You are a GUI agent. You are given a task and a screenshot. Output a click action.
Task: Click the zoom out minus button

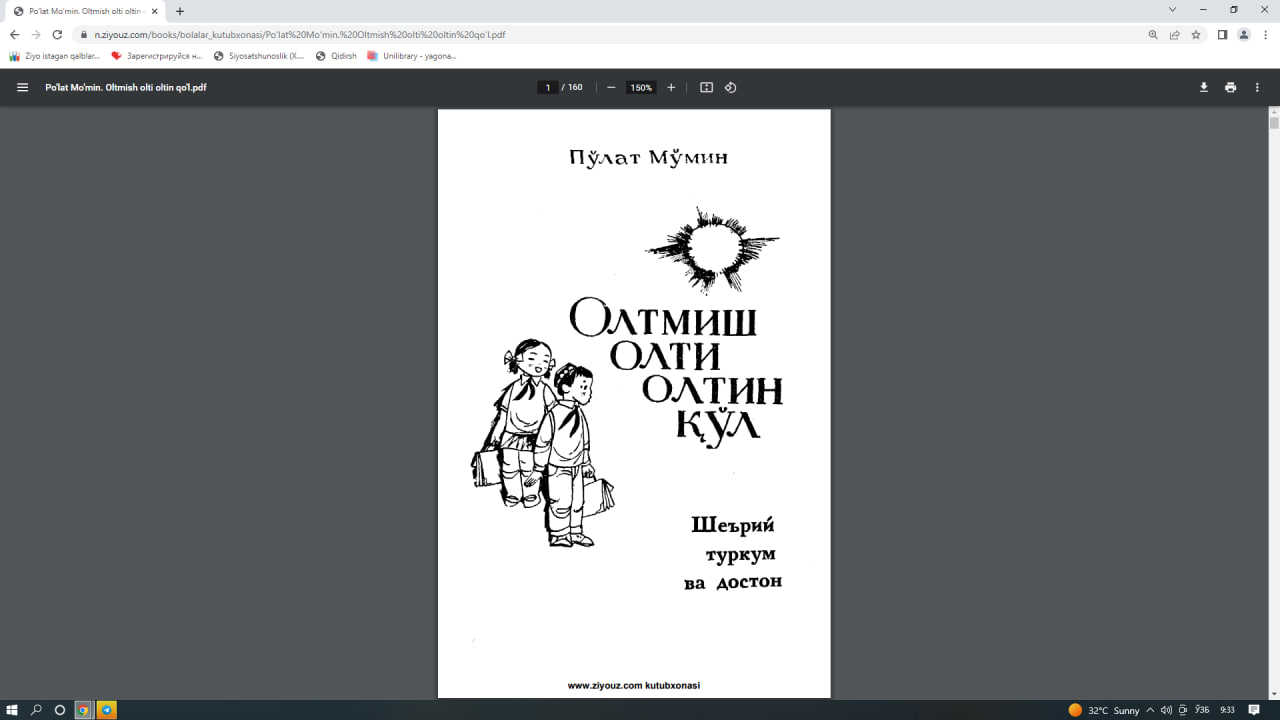click(611, 88)
